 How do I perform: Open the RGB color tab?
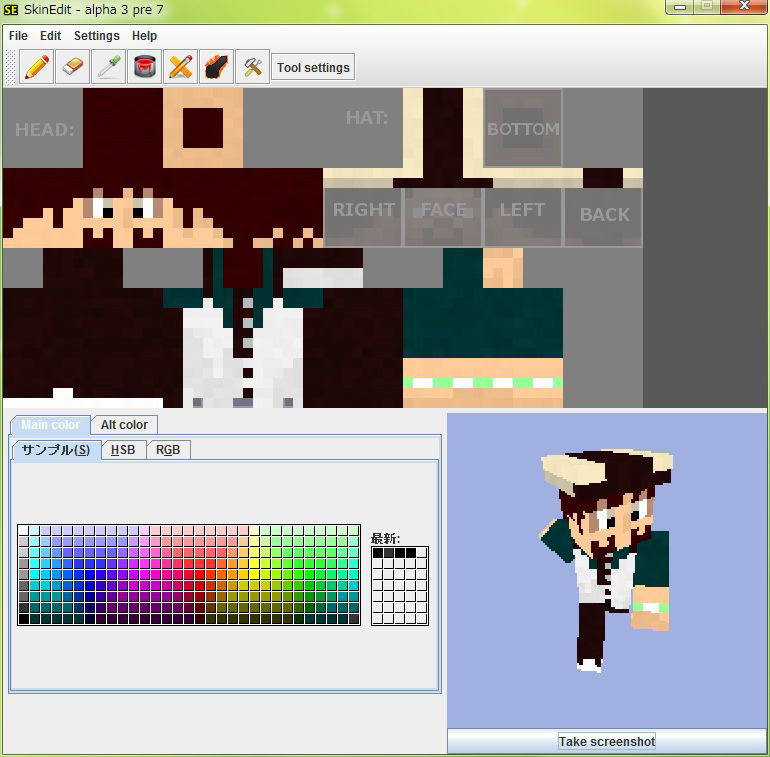[168, 450]
